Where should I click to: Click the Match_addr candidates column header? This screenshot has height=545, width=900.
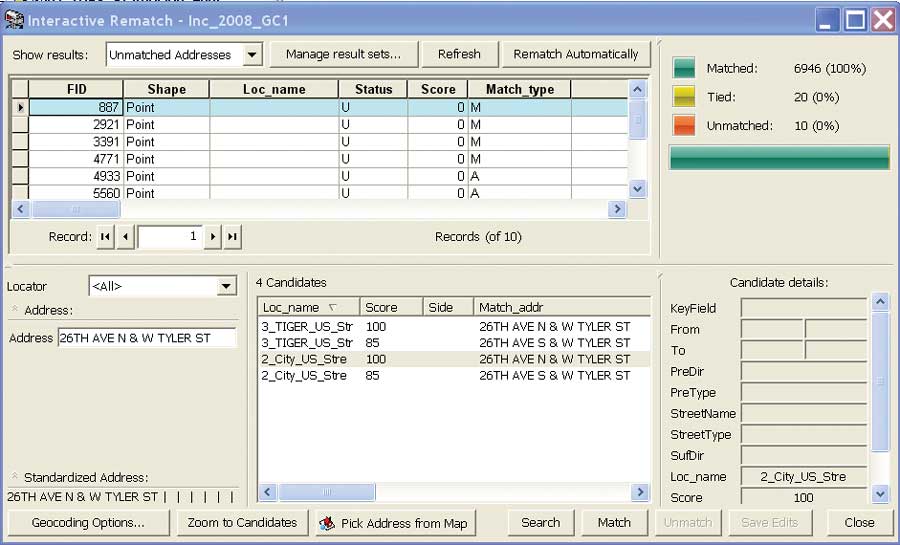click(562, 307)
